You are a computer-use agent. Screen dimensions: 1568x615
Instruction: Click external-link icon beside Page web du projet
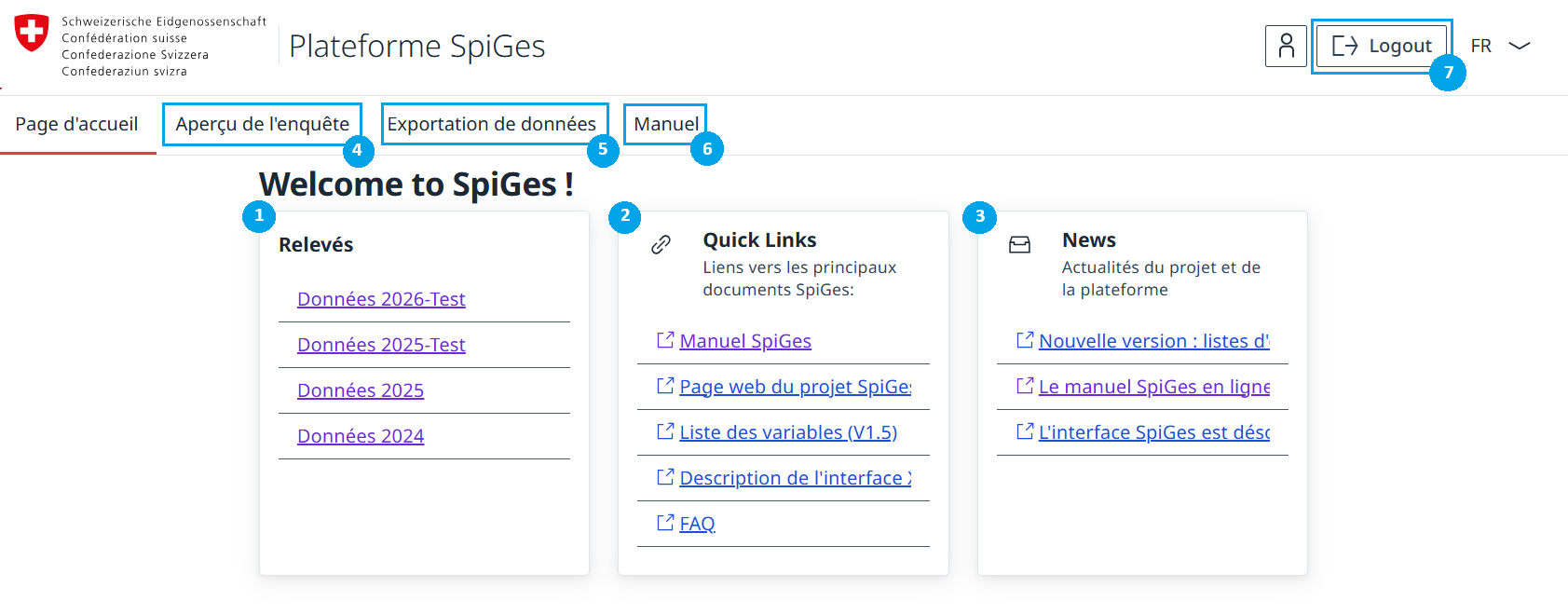(665, 386)
